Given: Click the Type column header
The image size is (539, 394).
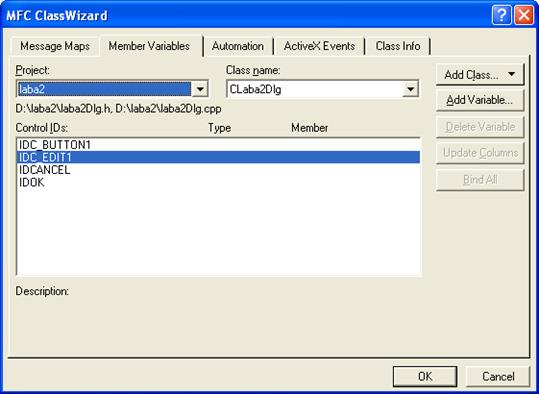Looking at the screenshot, I should (x=219, y=128).
